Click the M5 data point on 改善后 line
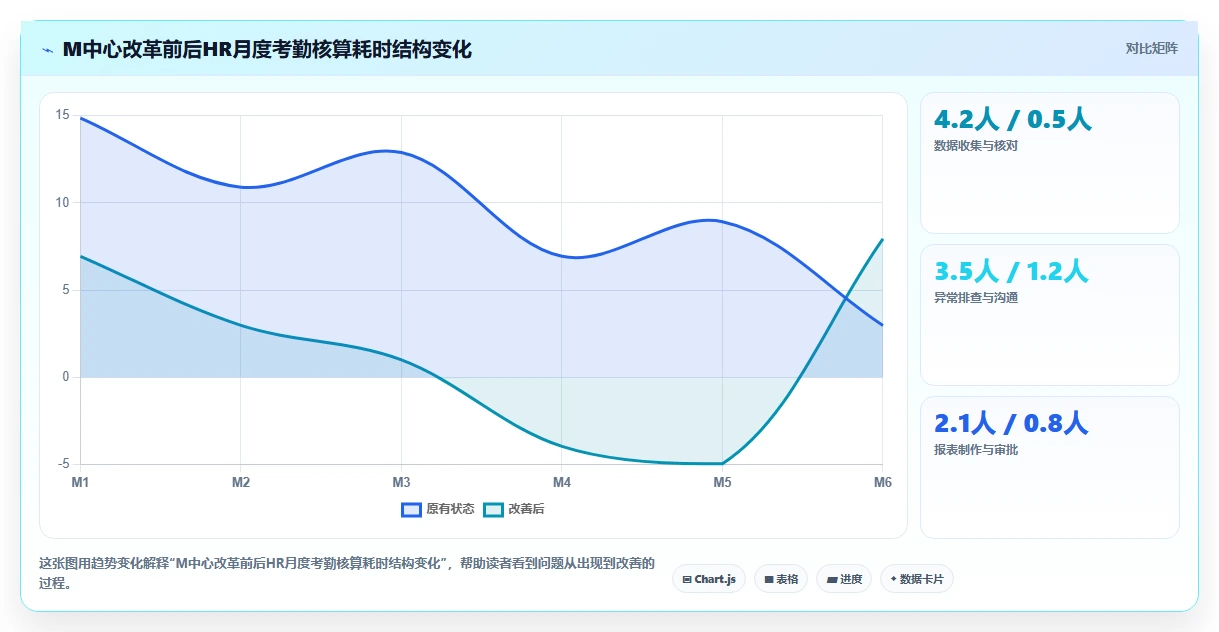Image resolution: width=1219 pixels, height=632 pixels. [722, 464]
